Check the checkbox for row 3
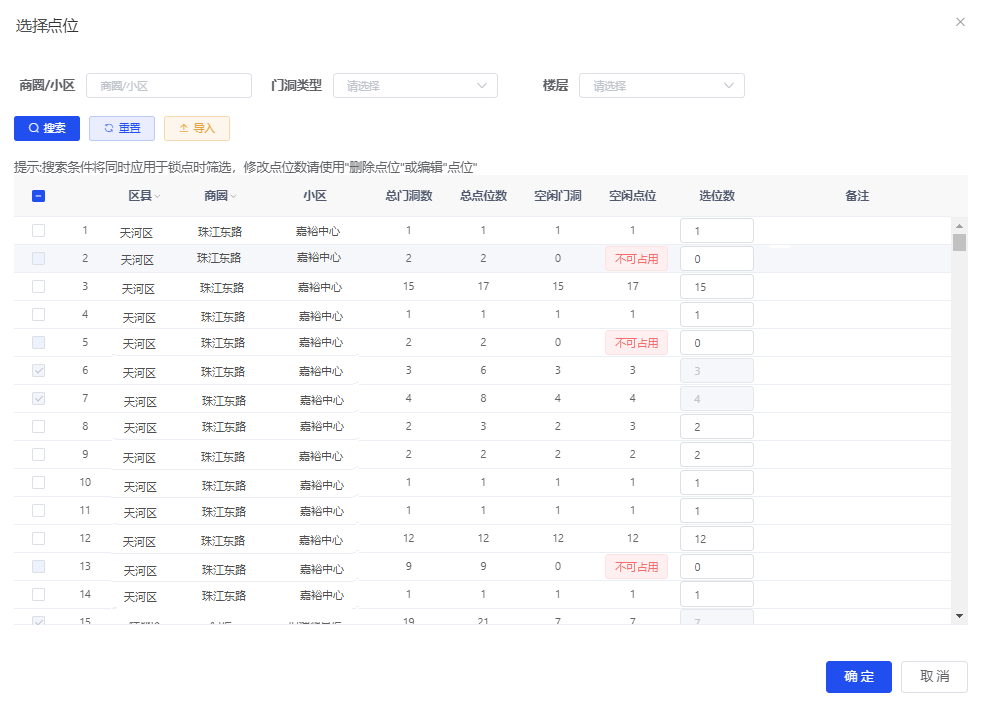Viewport: 983px width, 705px height. pyautogui.click(x=39, y=287)
